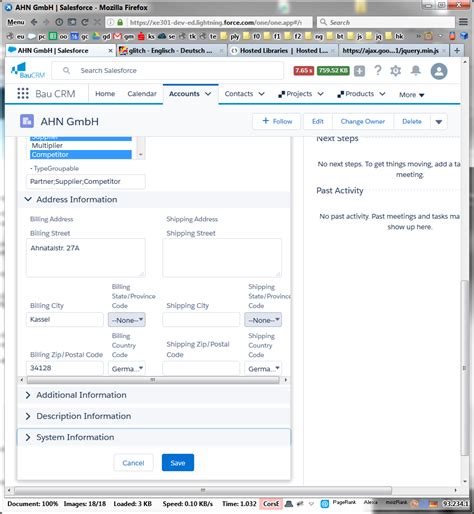Open the Bau CRM app launcher grid
Viewport: 474px width, 514px height.
coord(23,94)
